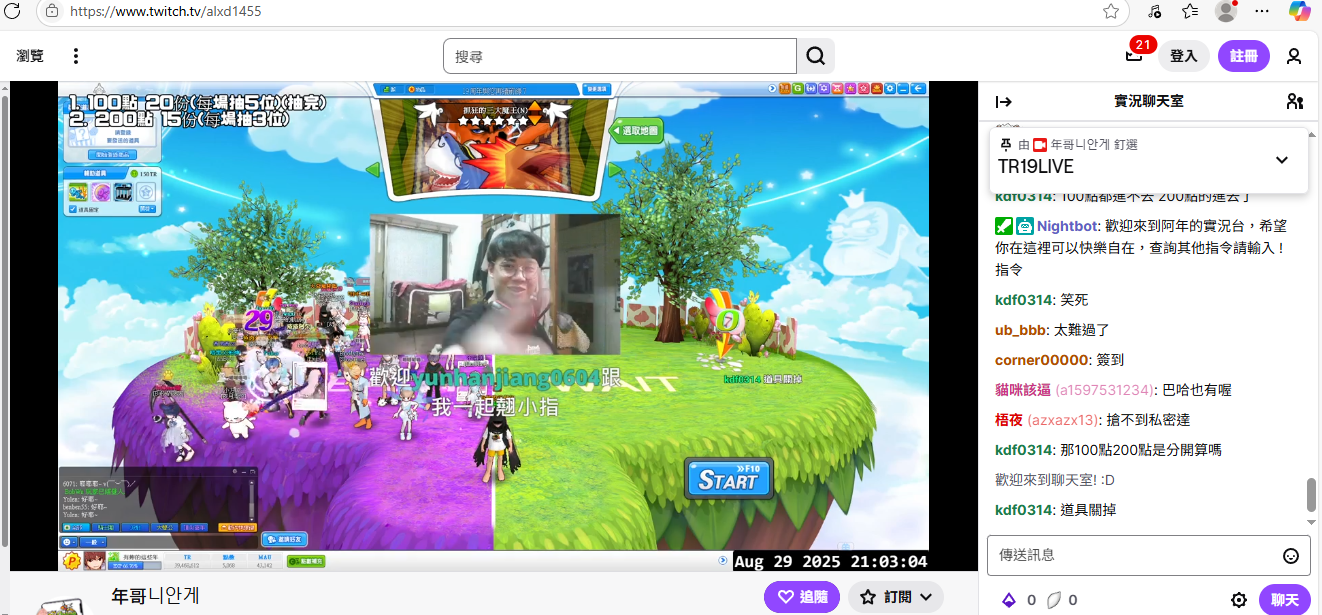Screen dimensions: 1322x615
Task: Open the 訂閱 subscribe dropdown
Action: pyautogui.click(x=896, y=597)
